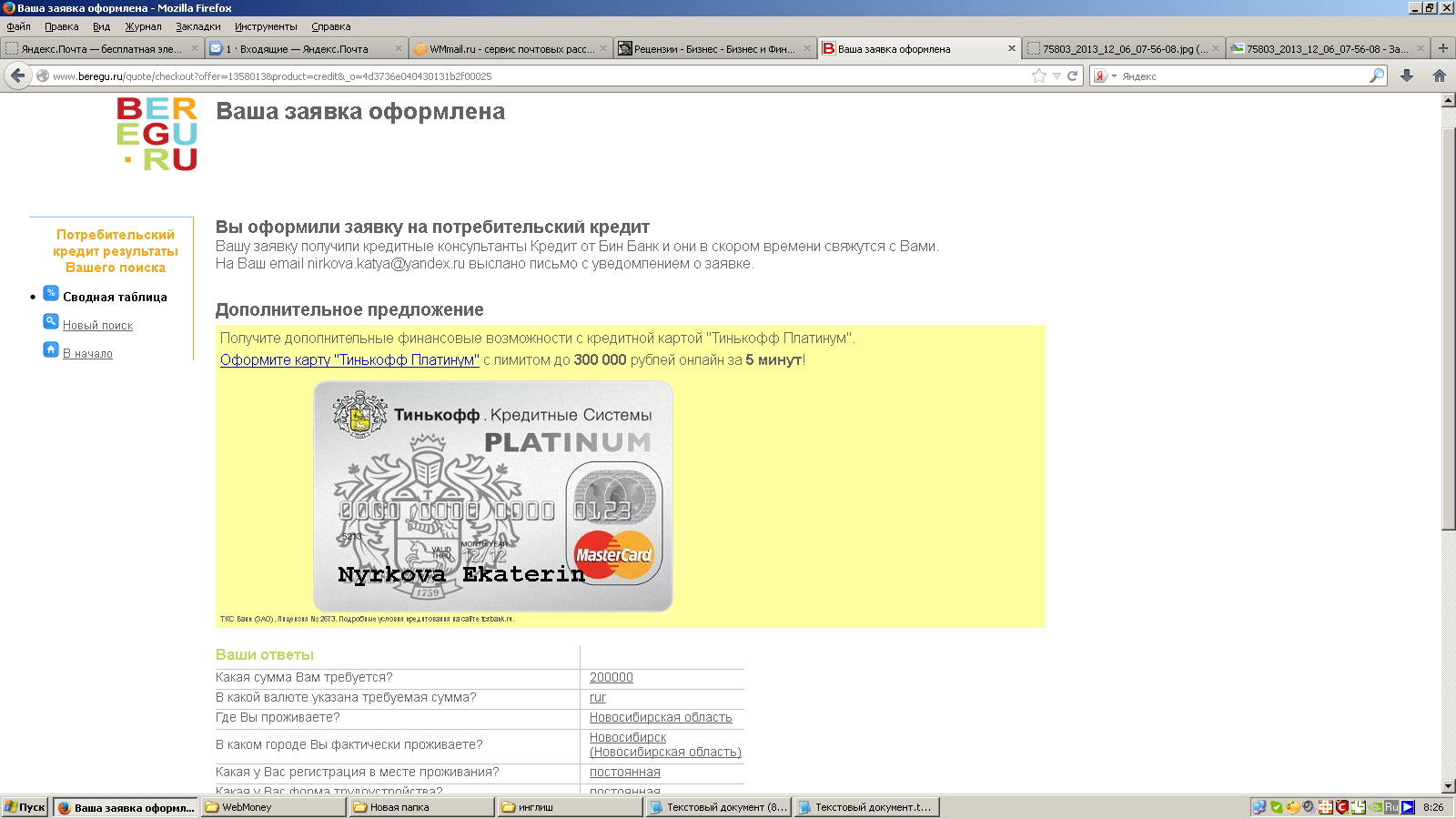Image resolution: width=1456 pixels, height=819 pixels.
Task: Switch to the 75803 jpg image tab
Action: pos(1122,49)
